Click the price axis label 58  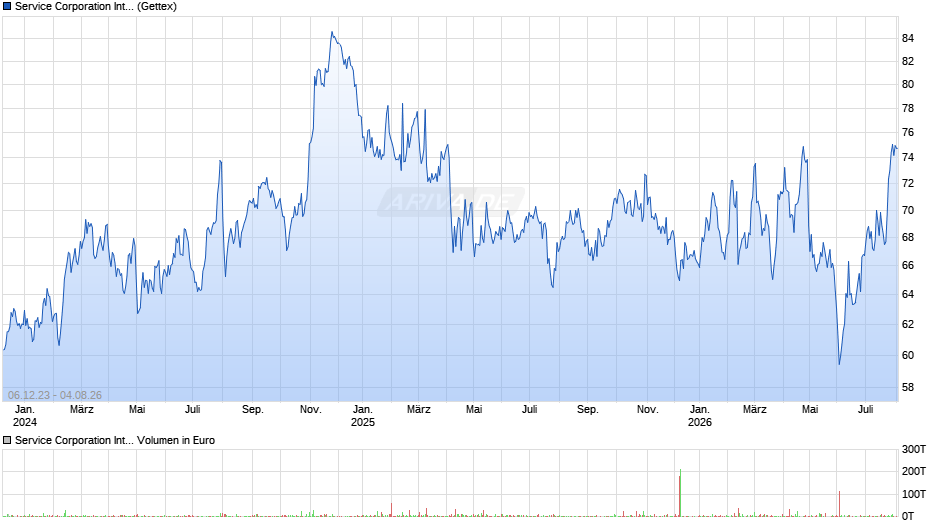click(x=908, y=387)
